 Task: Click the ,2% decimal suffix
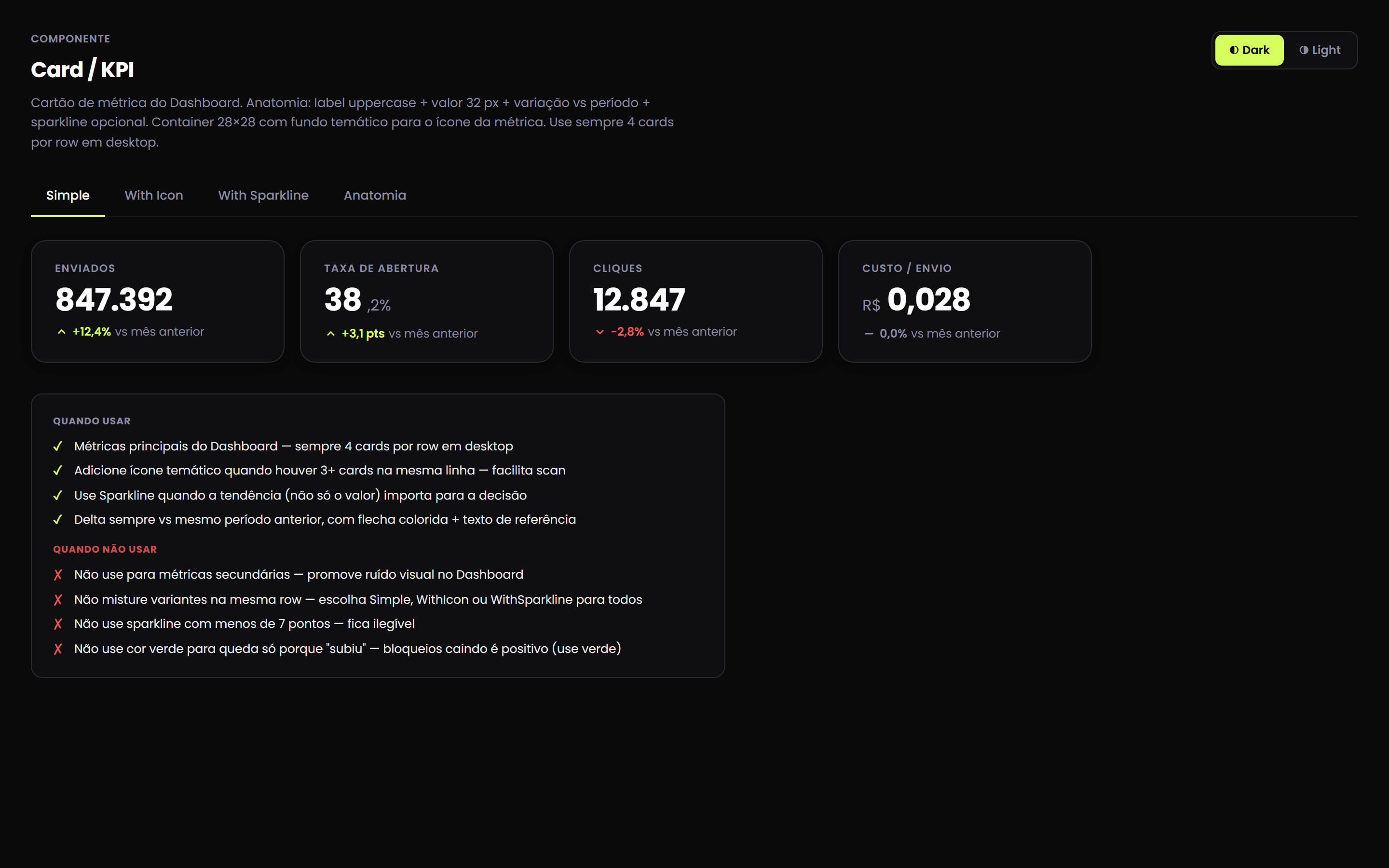pyautogui.click(x=379, y=305)
